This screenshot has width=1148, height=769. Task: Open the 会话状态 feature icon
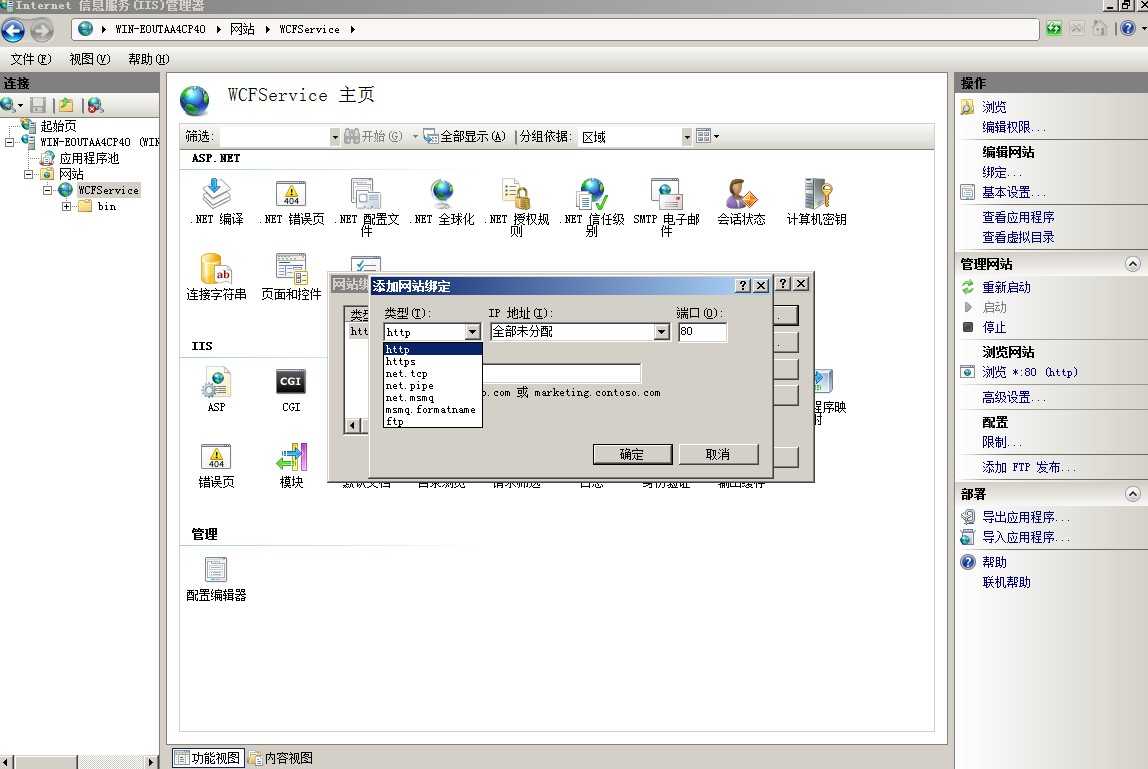pyautogui.click(x=741, y=202)
